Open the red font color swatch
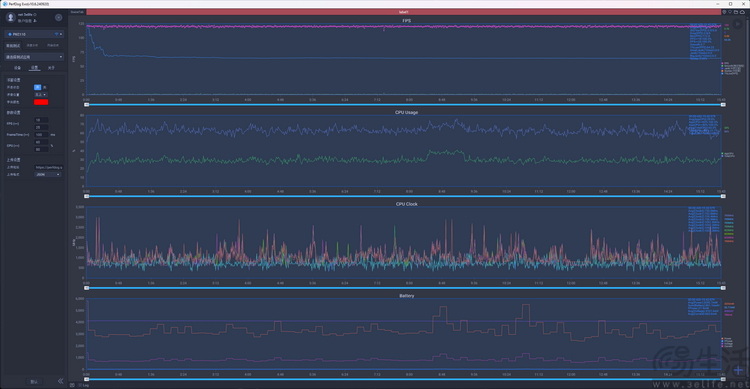The image size is (750, 389). pyautogui.click(x=41, y=102)
